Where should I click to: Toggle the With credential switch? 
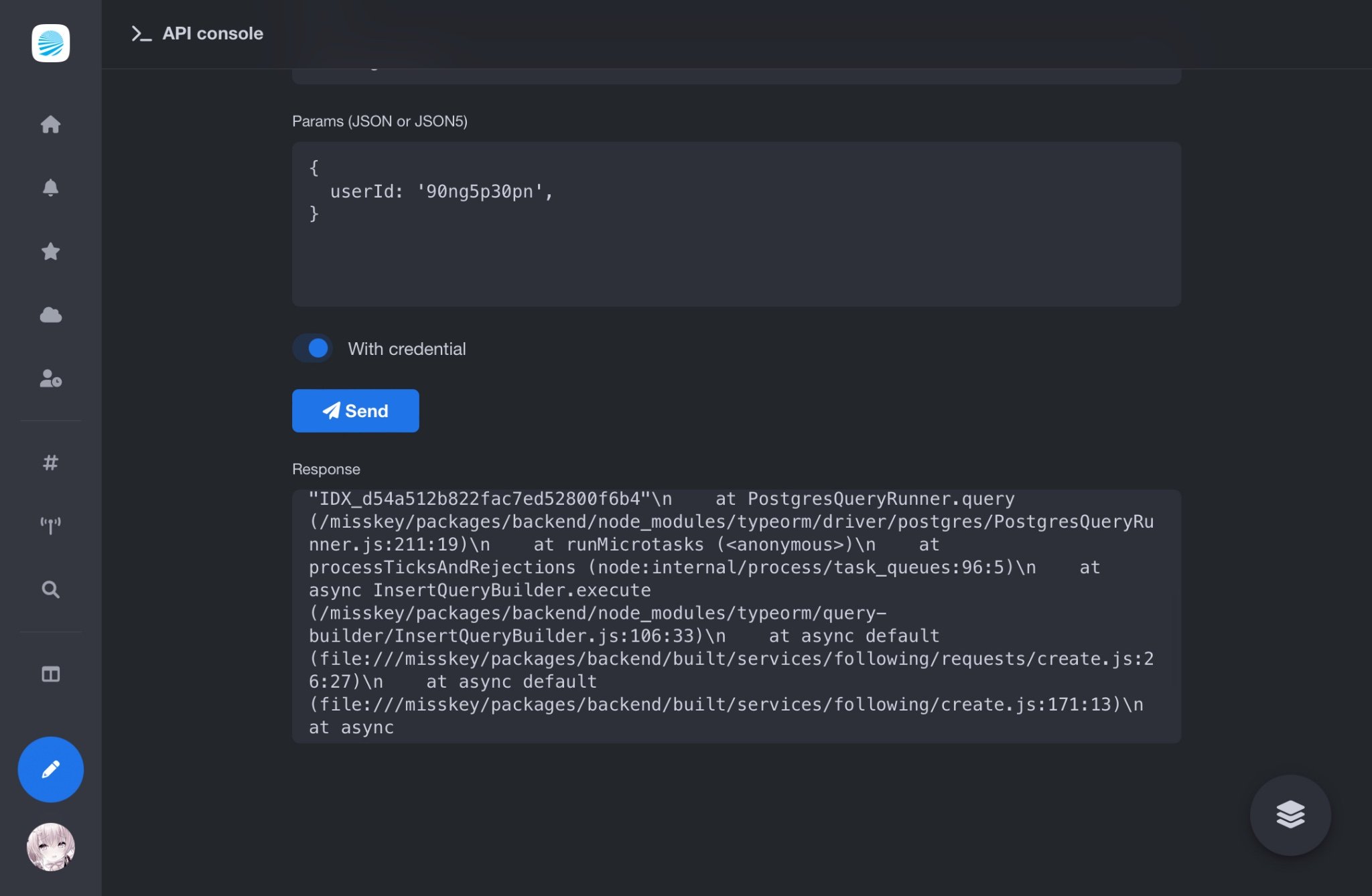(313, 348)
